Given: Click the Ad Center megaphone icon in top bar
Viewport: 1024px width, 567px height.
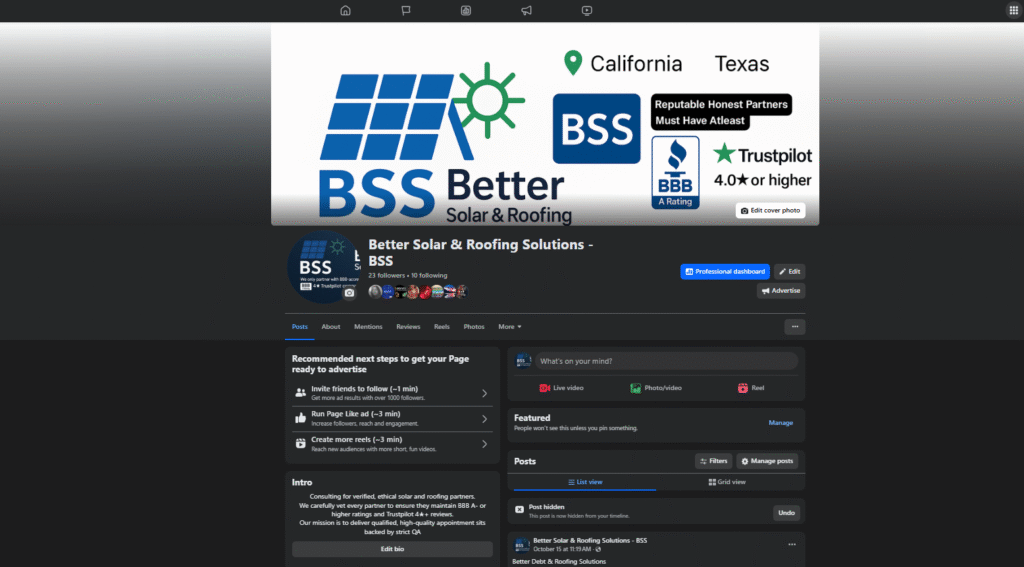Looking at the screenshot, I should 526,11.
